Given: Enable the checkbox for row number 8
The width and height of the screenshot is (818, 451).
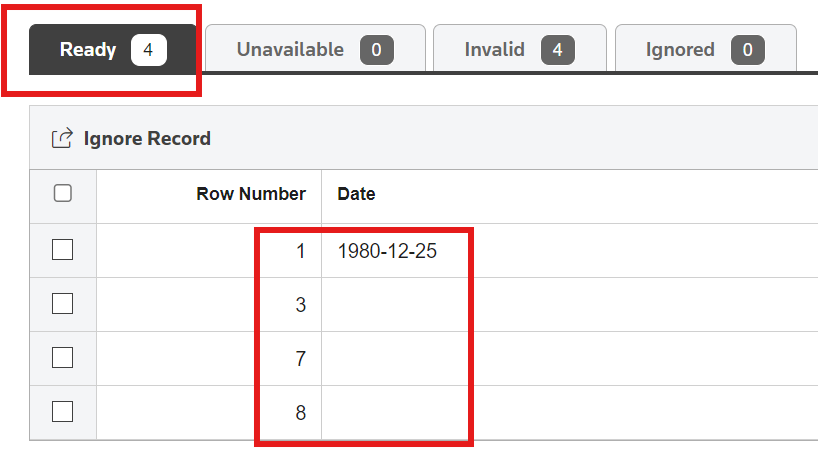Looking at the screenshot, I should tap(62, 411).
